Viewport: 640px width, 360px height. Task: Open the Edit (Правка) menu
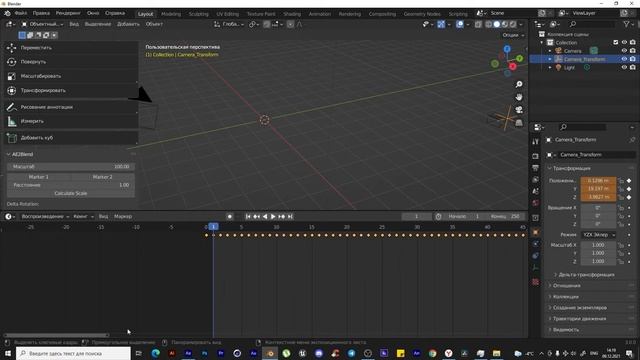click(x=41, y=13)
